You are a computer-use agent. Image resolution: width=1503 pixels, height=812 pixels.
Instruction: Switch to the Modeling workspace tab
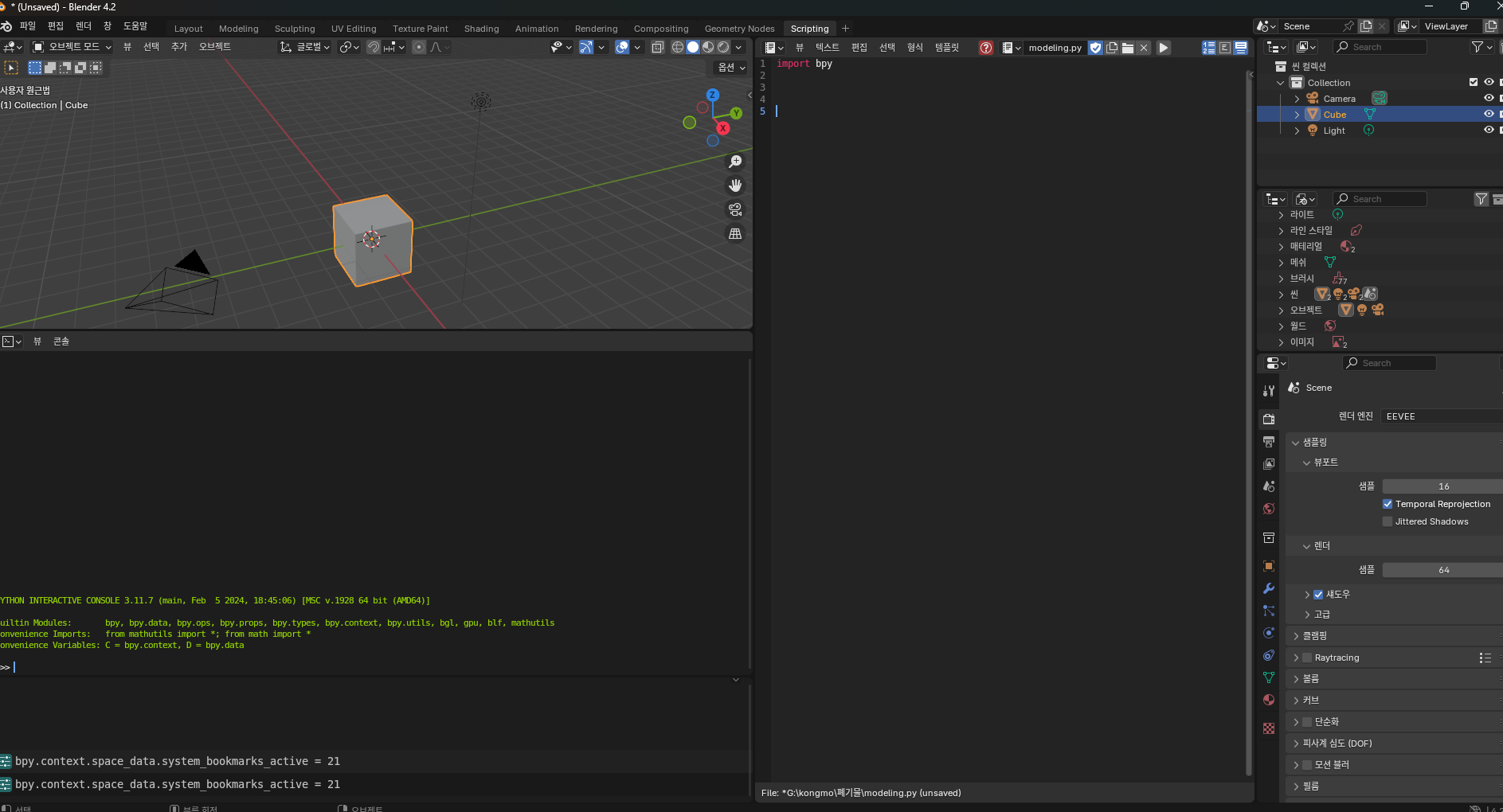(239, 29)
